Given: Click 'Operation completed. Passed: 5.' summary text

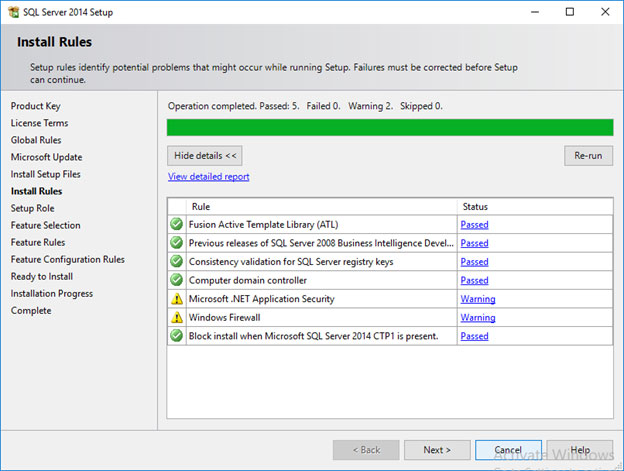Looking at the screenshot, I should [234, 106].
